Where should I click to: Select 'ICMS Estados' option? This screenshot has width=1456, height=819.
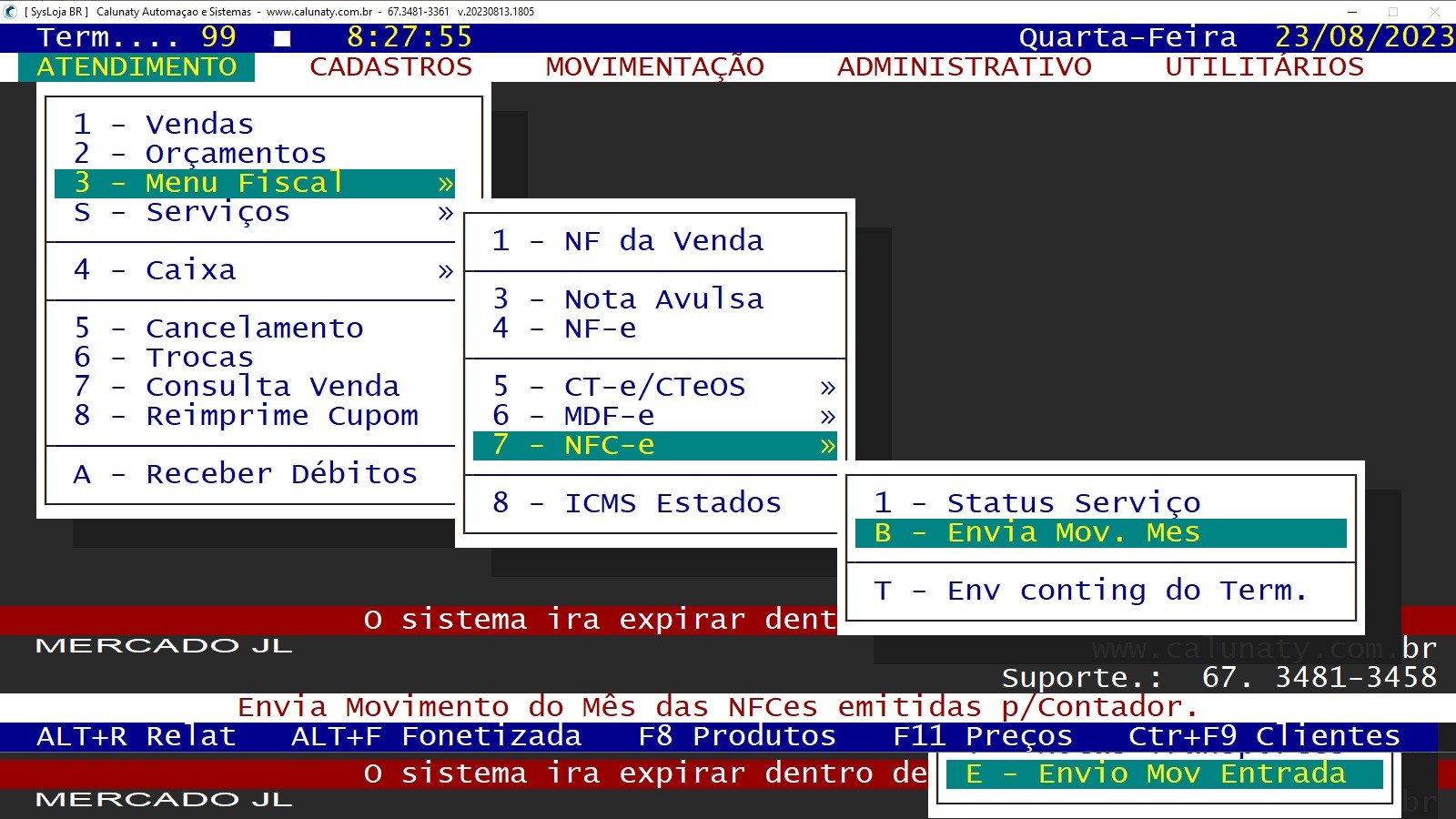637,502
